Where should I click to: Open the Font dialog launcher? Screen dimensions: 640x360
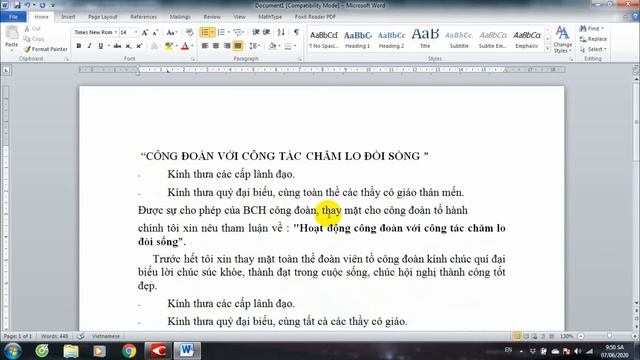click(x=193, y=59)
